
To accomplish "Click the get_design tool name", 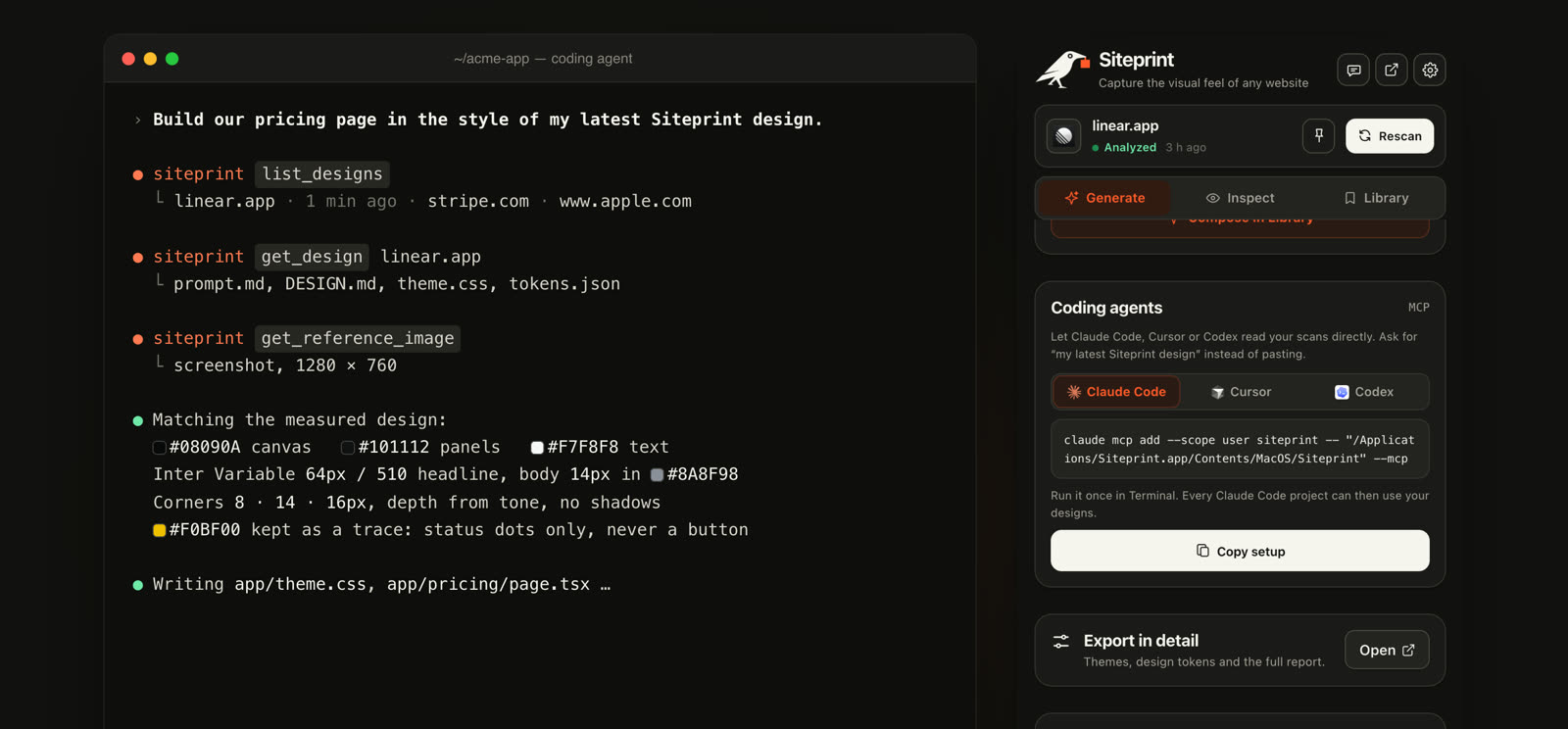I will pyautogui.click(x=312, y=257).
